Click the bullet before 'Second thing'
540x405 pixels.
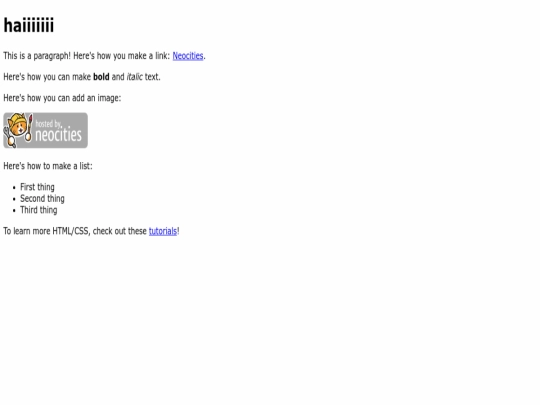[x=14, y=199]
